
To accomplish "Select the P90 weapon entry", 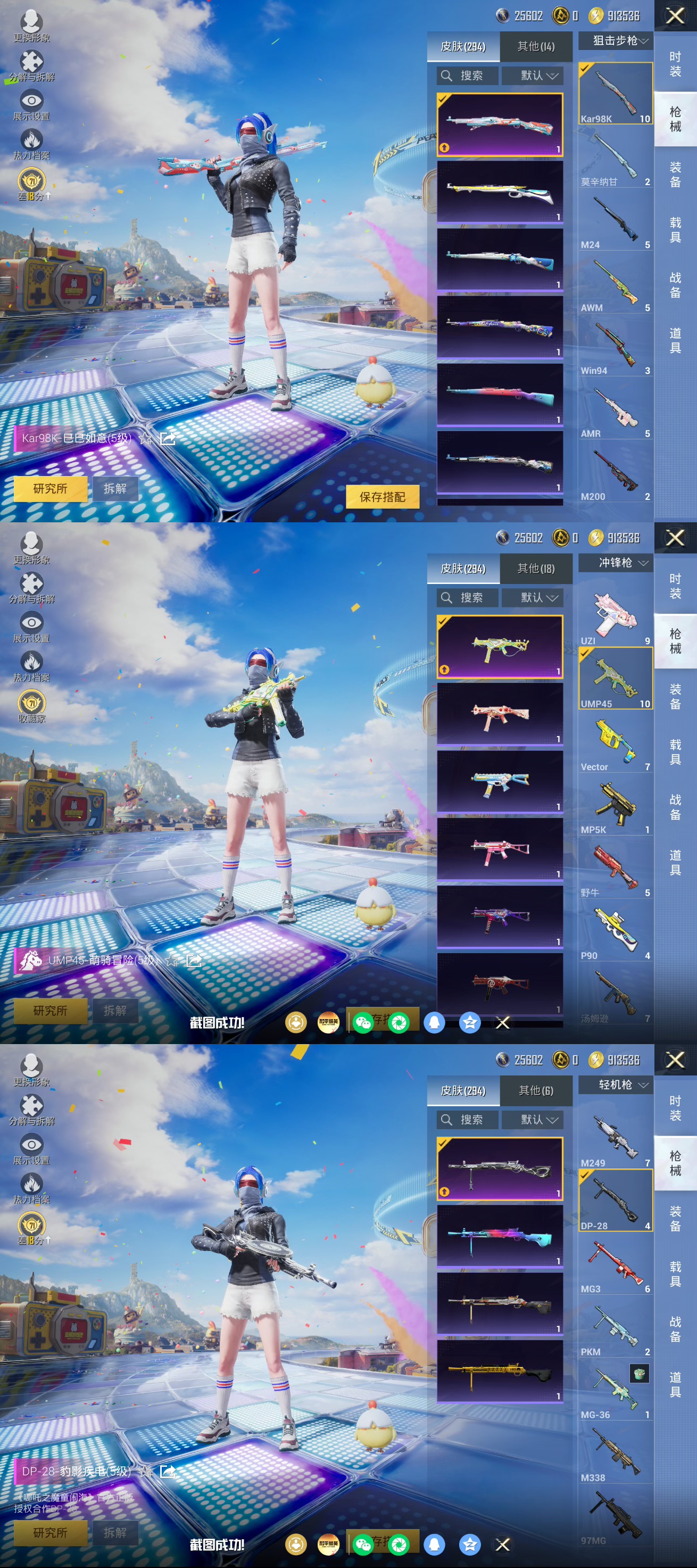I will 616,930.
